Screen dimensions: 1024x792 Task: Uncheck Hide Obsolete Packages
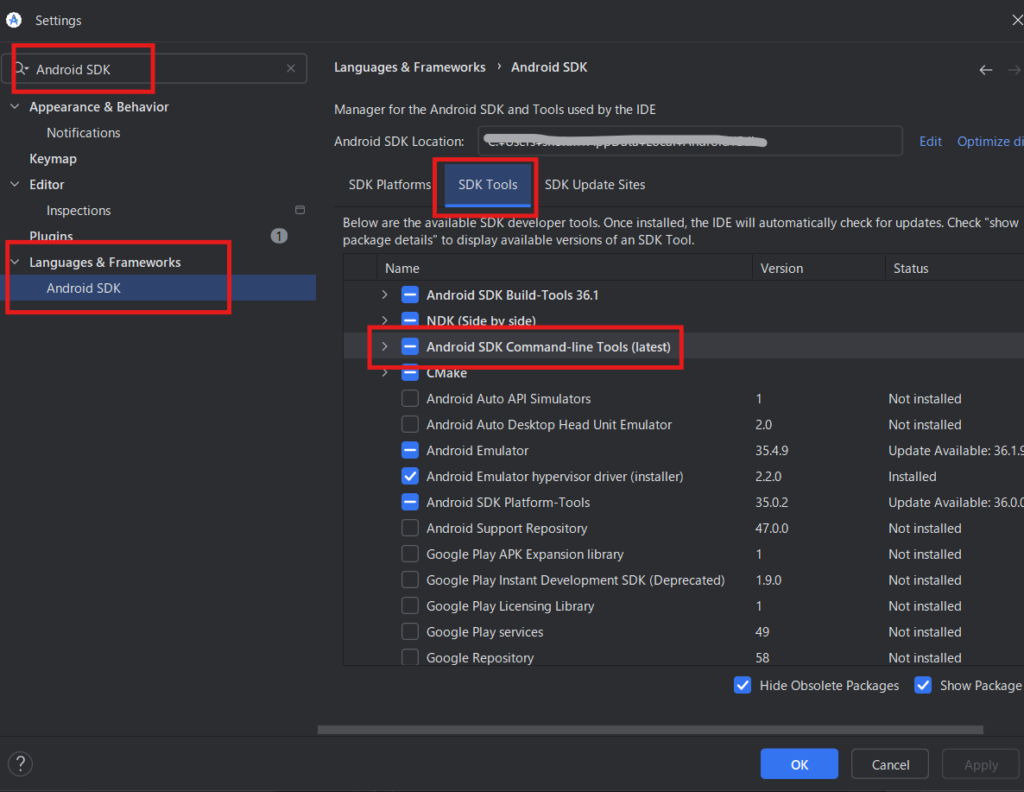[x=743, y=685]
